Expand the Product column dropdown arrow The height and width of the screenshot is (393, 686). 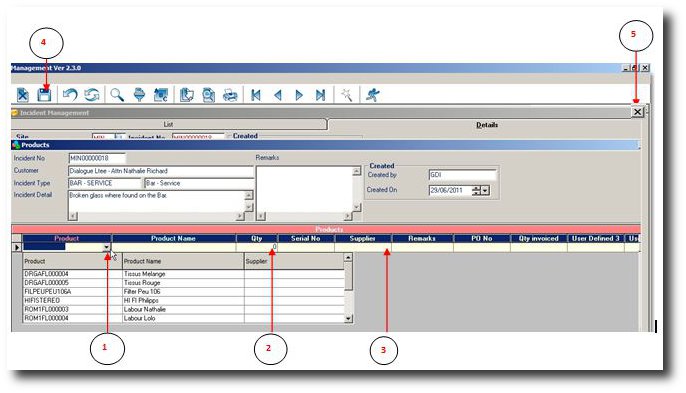(106, 247)
